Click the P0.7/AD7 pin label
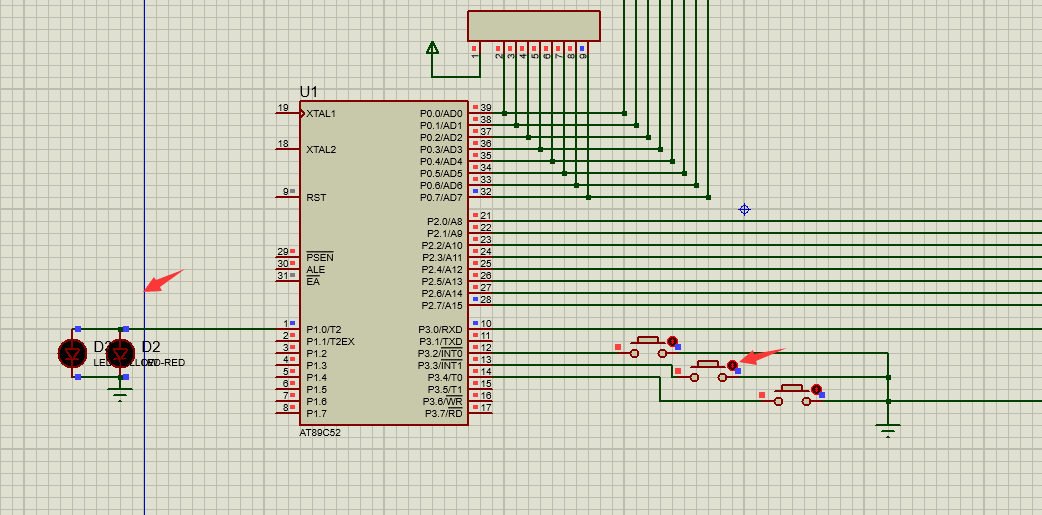Viewport: 1042px width, 515px height. click(441, 197)
